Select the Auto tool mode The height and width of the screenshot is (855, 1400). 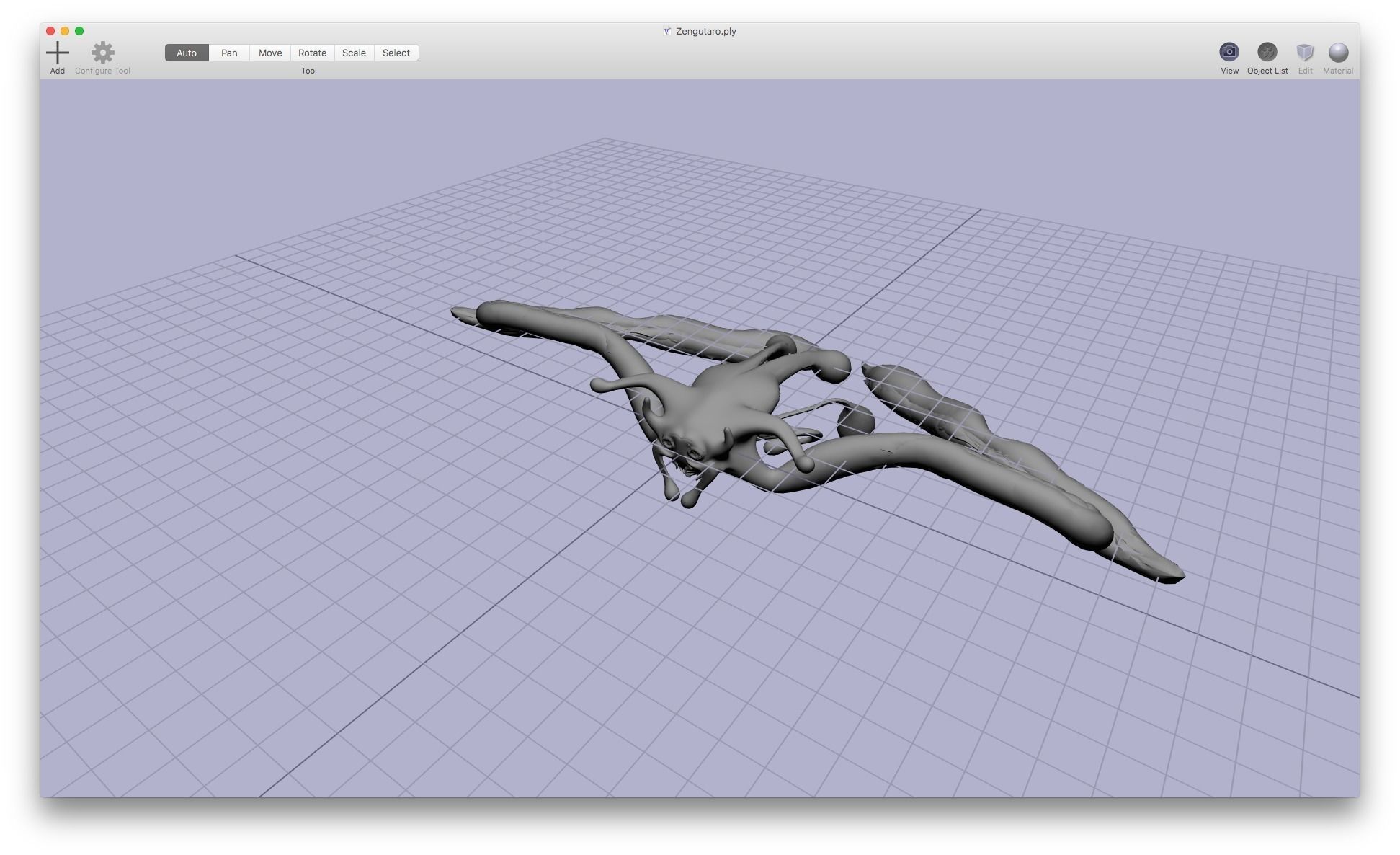(x=187, y=53)
